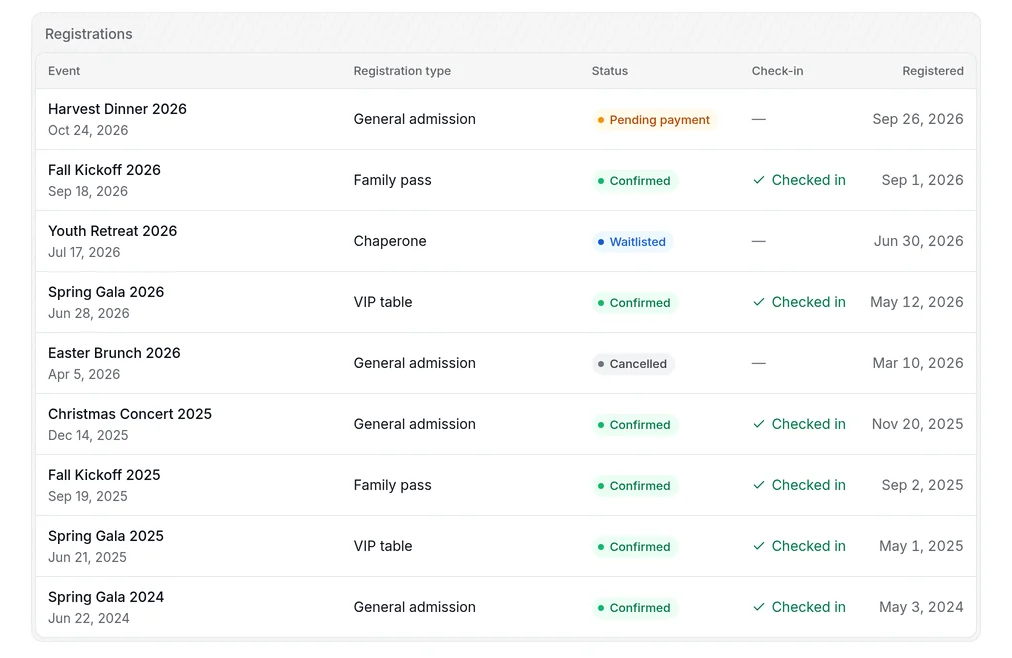Click the Apr 5, 2026 event date
The height and width of the screenshot is (658, 1012).
84,374
